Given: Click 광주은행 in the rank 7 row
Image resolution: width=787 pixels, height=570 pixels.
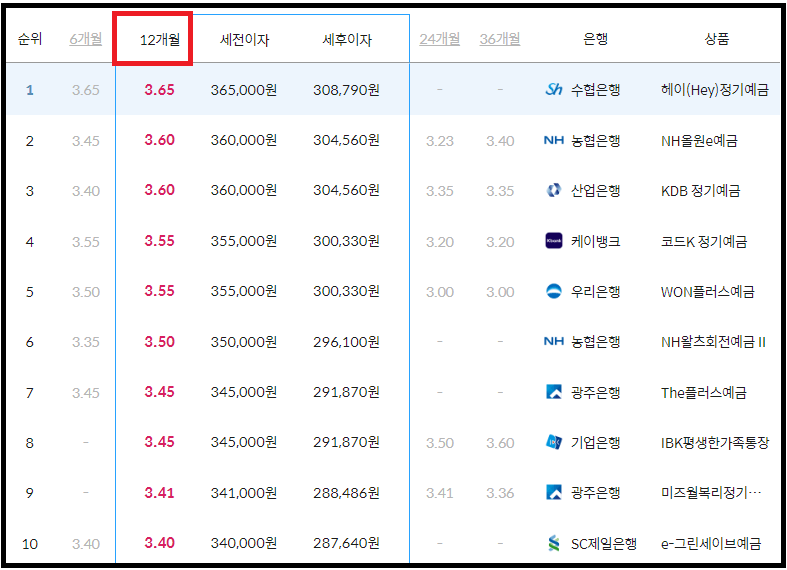Looking at the screenshot, I should [596, 392].
